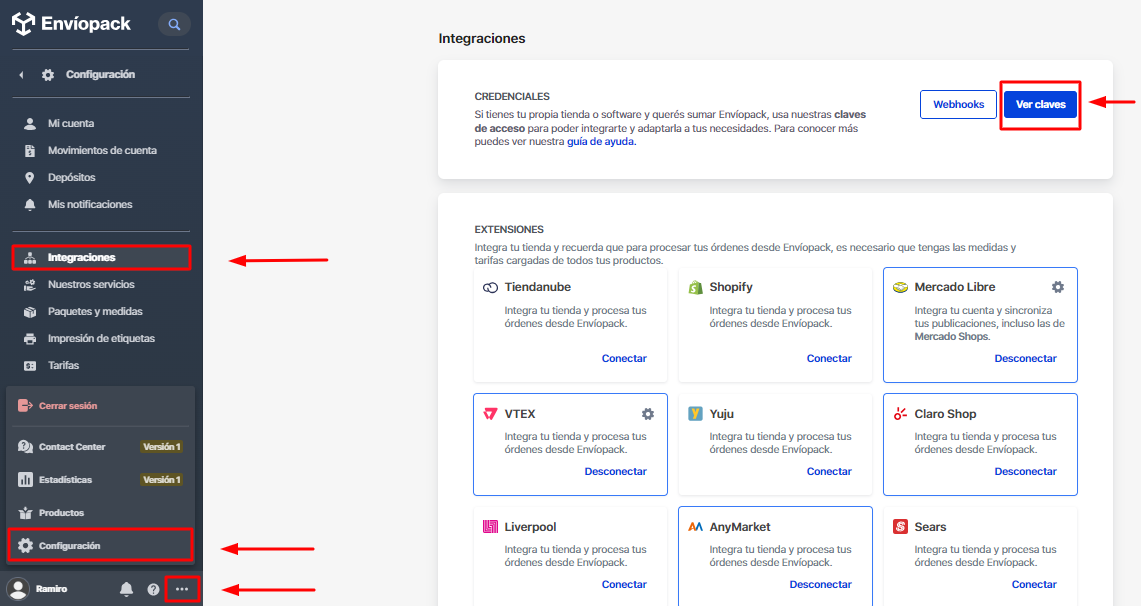Open Estadísticas
The height and width of the screenshot is (606, 1141).
click(65, 479)
